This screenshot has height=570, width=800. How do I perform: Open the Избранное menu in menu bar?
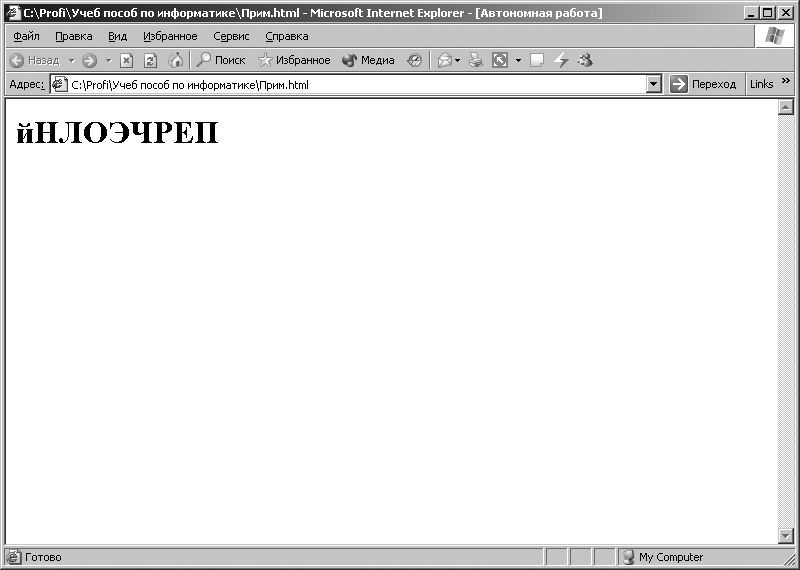click(x=170, y=36)
